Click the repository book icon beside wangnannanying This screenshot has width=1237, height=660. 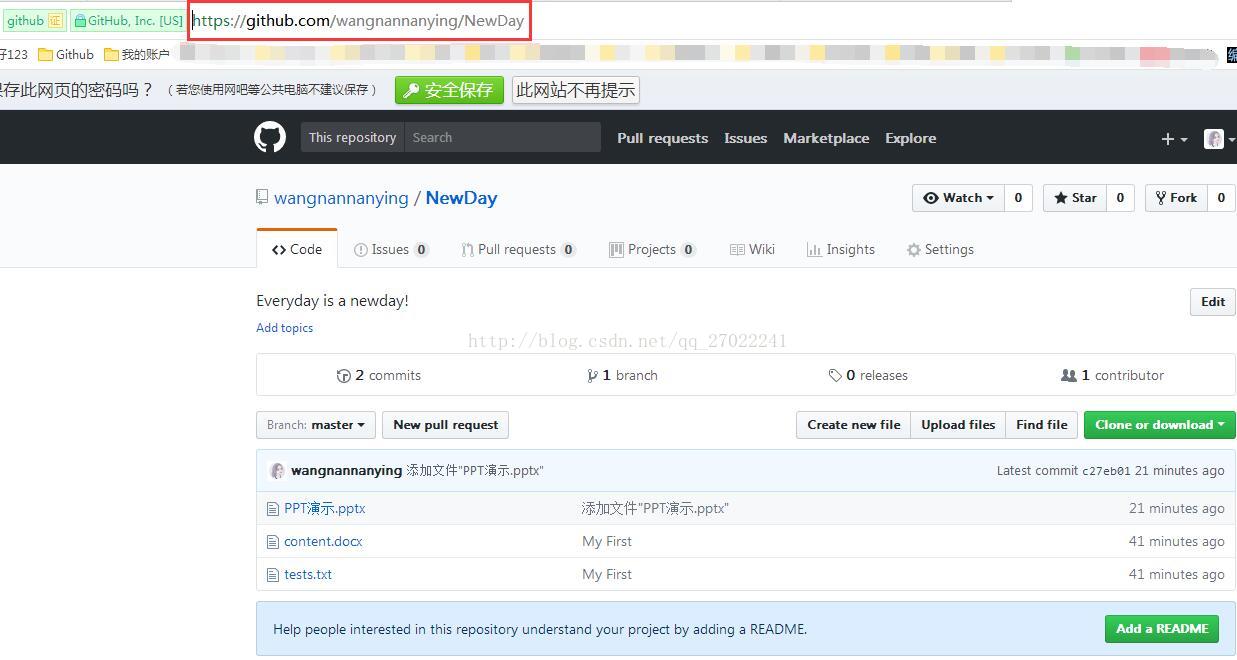pyautogui.click(x=262, y=197)
